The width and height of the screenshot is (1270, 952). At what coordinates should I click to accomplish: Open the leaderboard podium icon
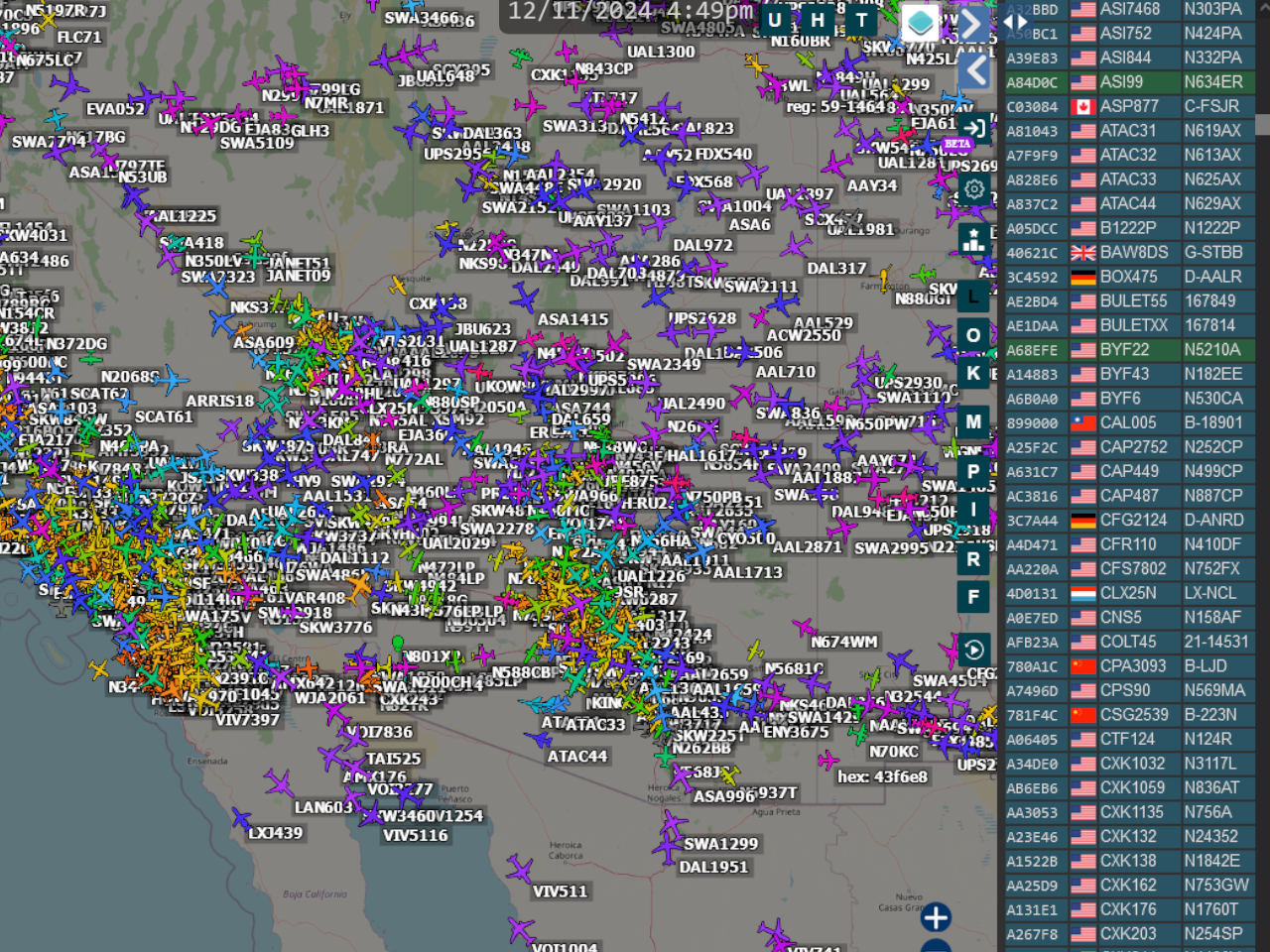[974, 239]
